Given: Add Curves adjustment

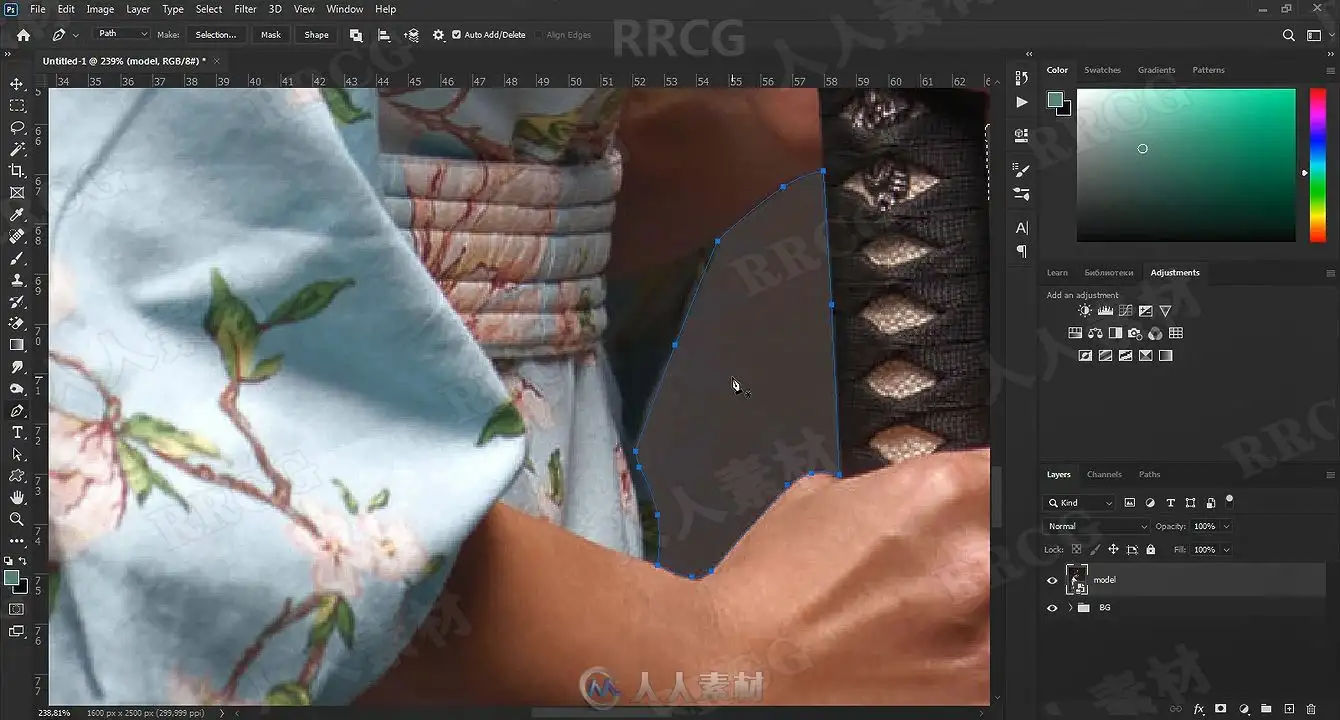Looking at the screenshot, I should (x=1125, y=311).
